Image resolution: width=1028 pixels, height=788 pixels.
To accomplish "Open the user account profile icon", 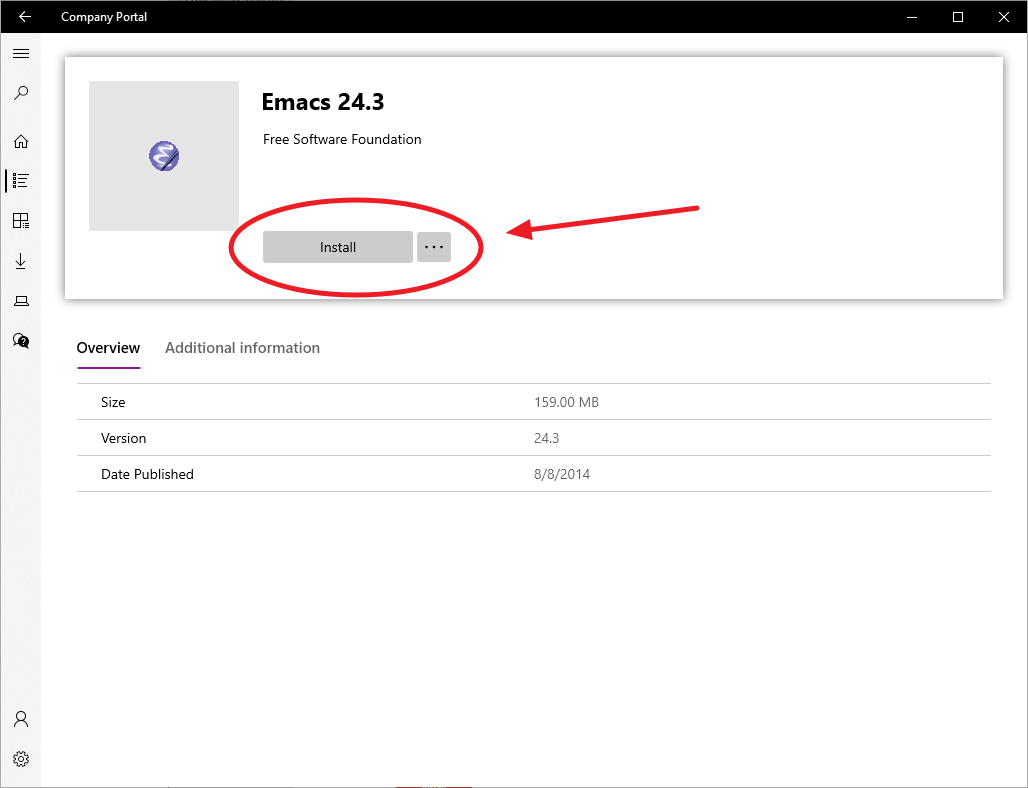I will click(21, 719).
